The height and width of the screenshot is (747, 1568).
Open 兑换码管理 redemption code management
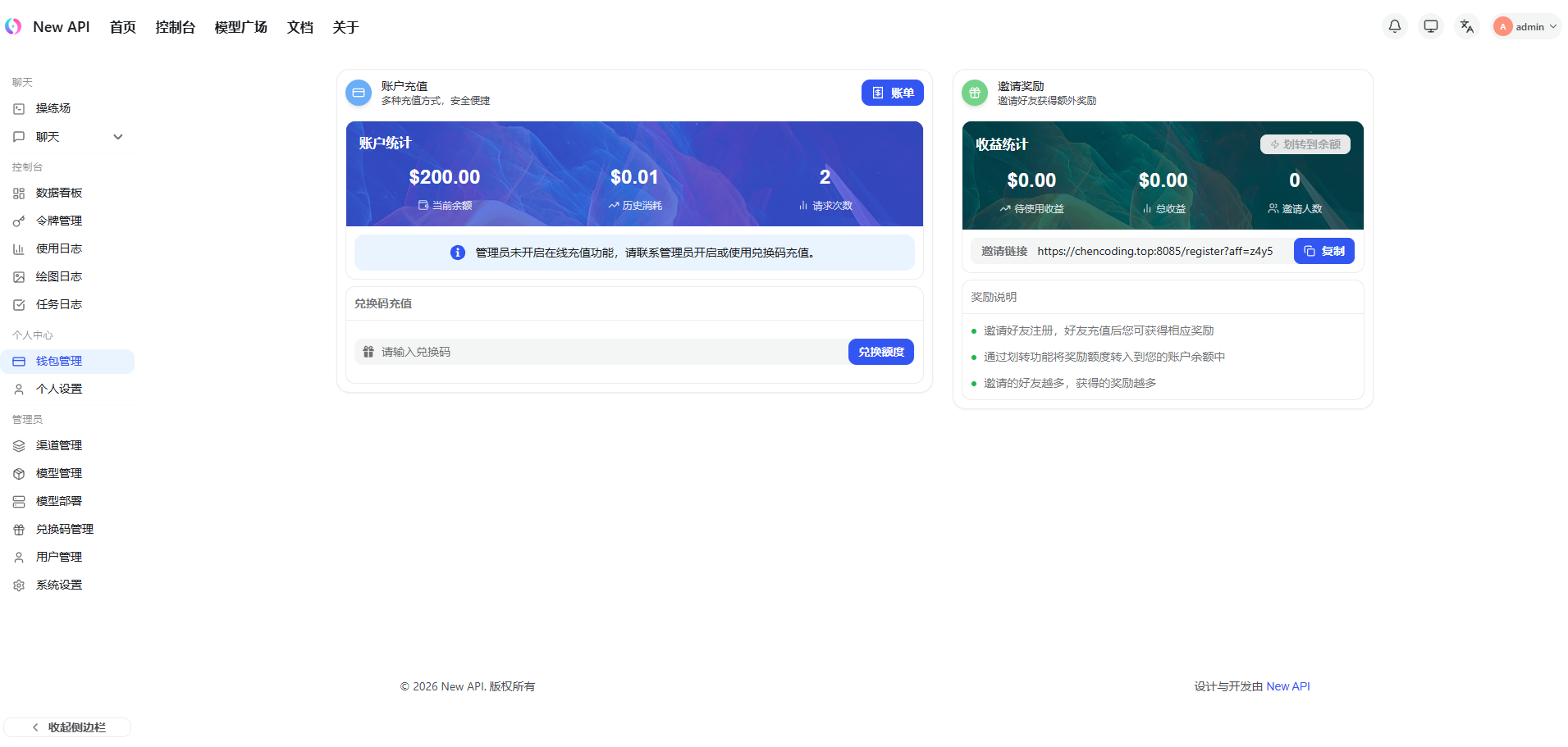coord(65,529)
